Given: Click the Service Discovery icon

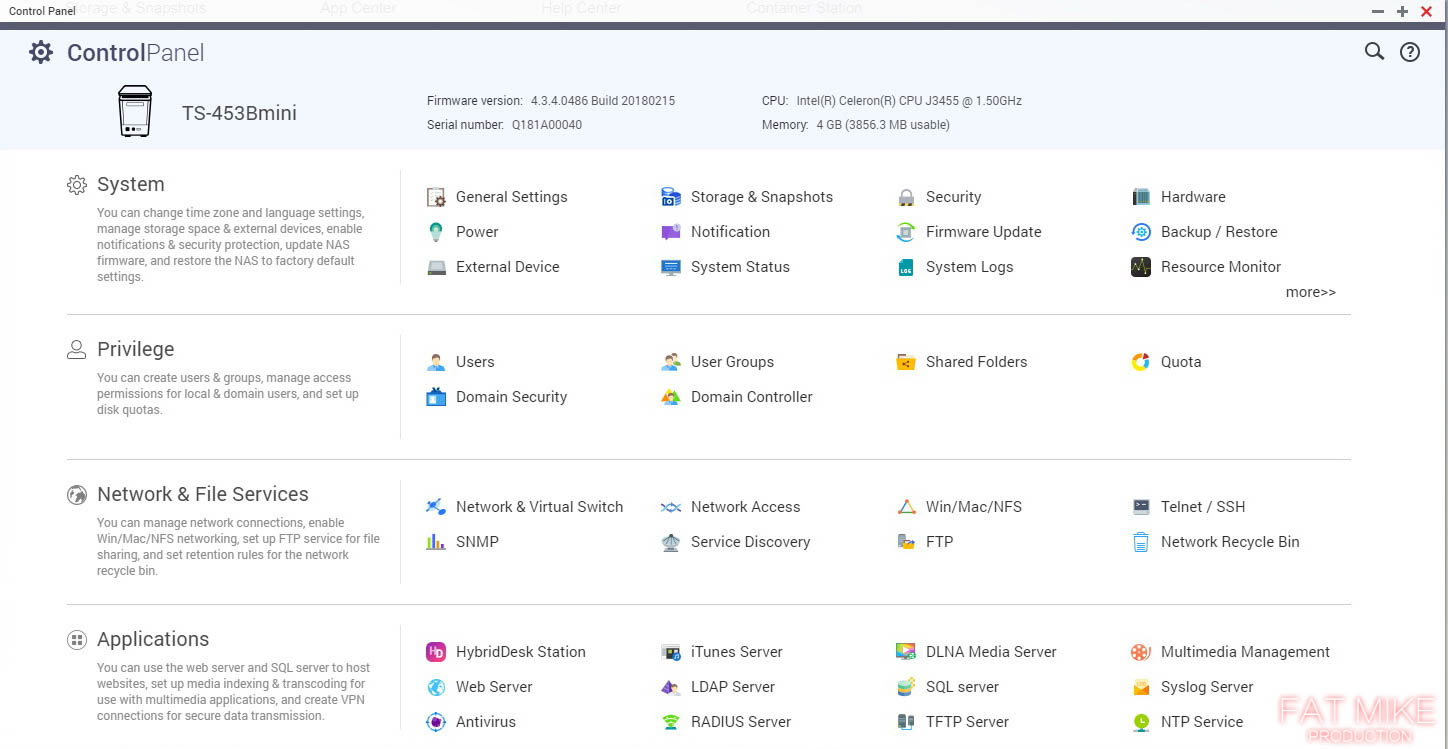Looking at the screenshot, I should 671,542.
